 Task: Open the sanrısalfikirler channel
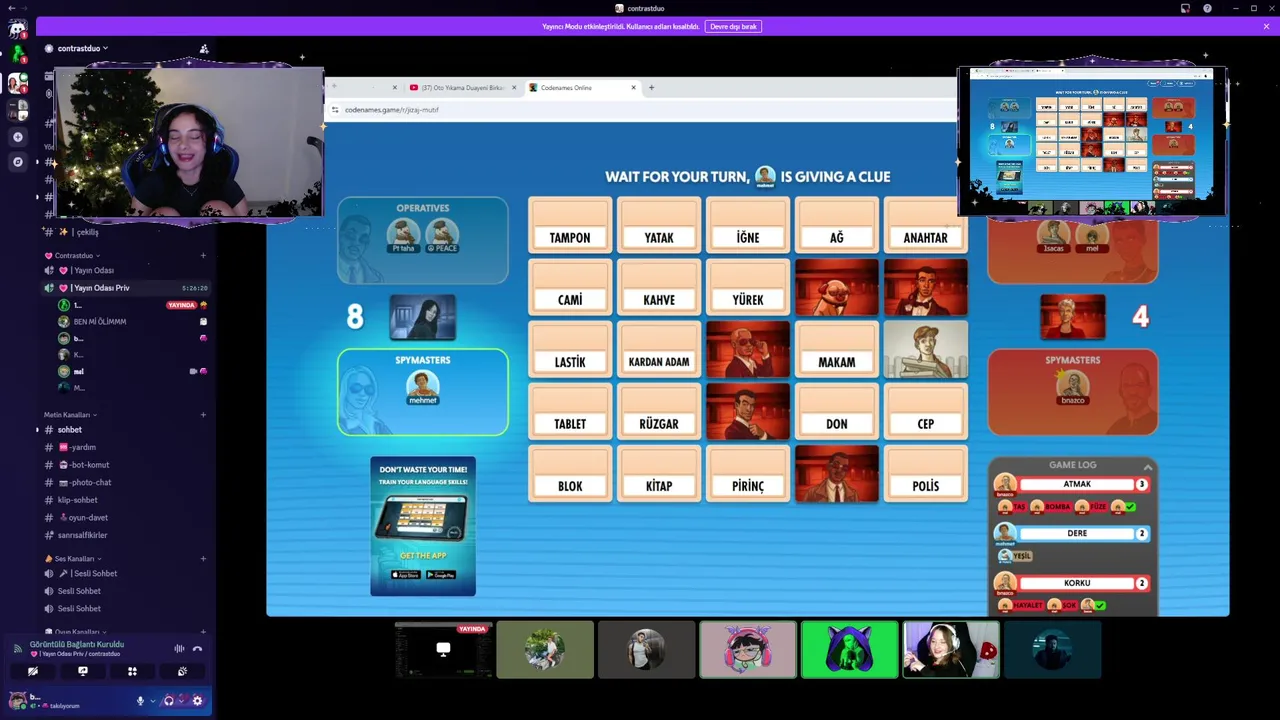click(127, 535)
